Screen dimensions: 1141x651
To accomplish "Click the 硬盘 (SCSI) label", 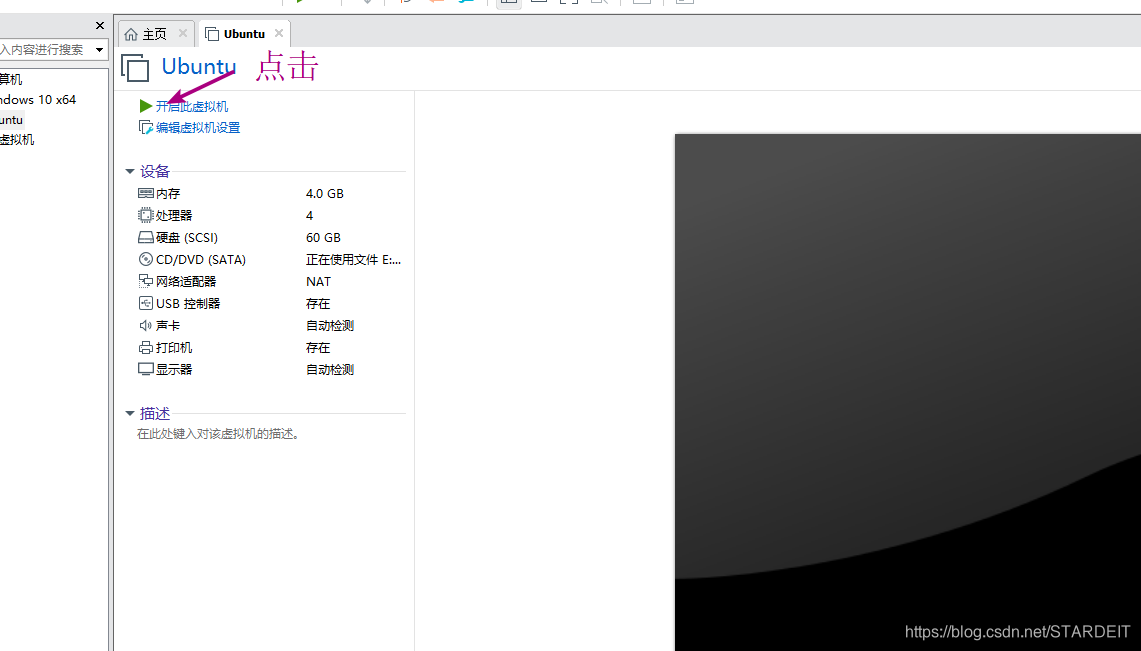I will point(187,238).
